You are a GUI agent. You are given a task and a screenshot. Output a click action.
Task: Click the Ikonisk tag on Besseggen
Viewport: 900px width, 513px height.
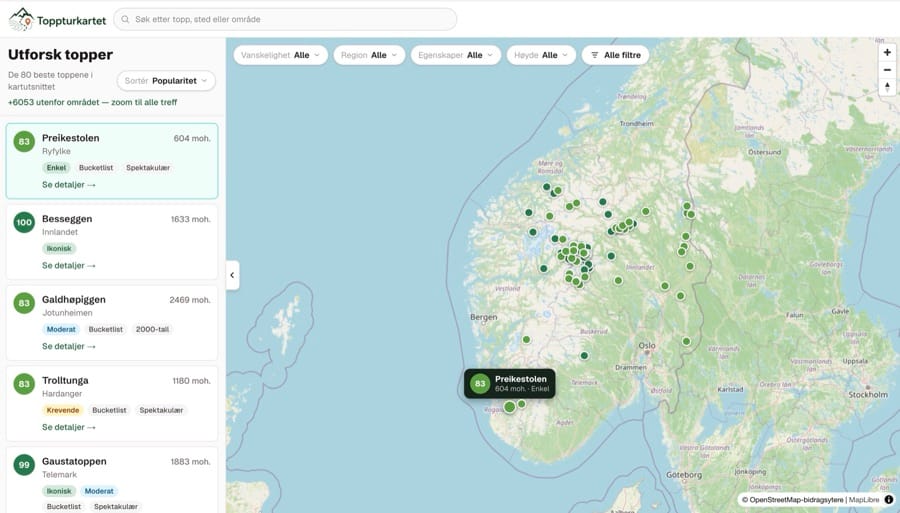[x=59, y=249]
